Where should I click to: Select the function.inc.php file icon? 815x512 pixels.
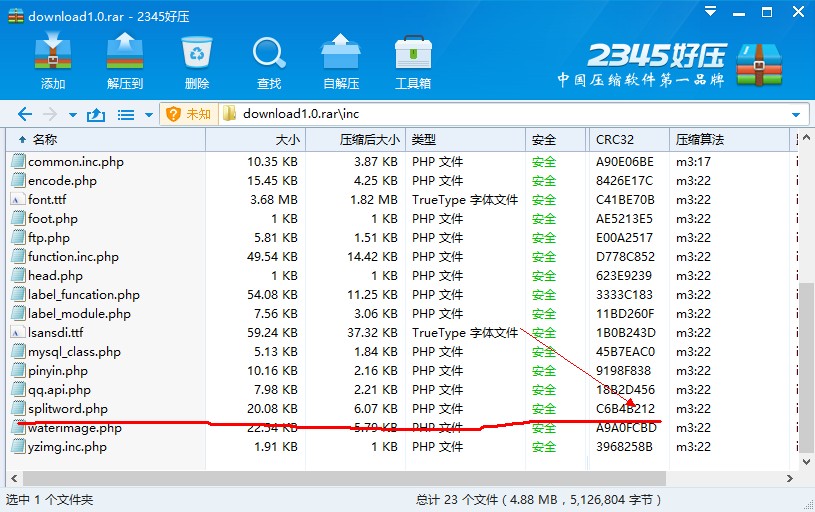(x=18, y=256)
